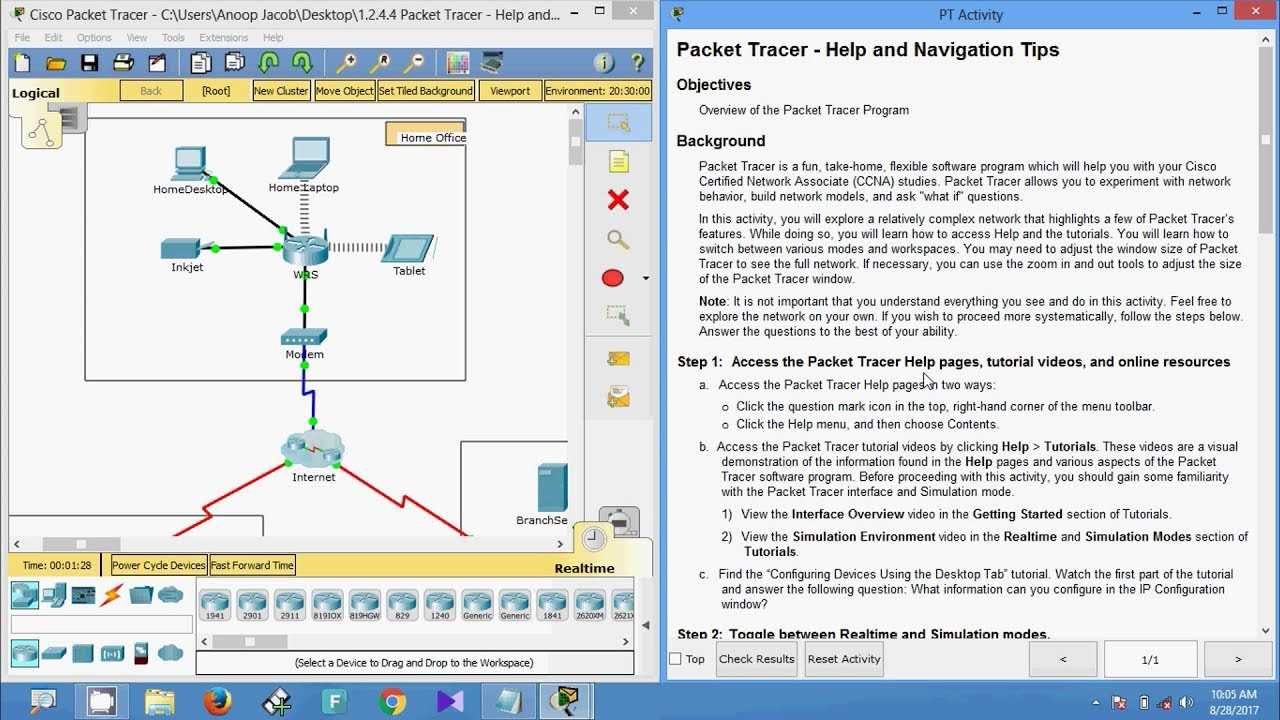Select Hubs subcategory icon
This screenshot has height=720, width=1280.
(x=83, y=653)
